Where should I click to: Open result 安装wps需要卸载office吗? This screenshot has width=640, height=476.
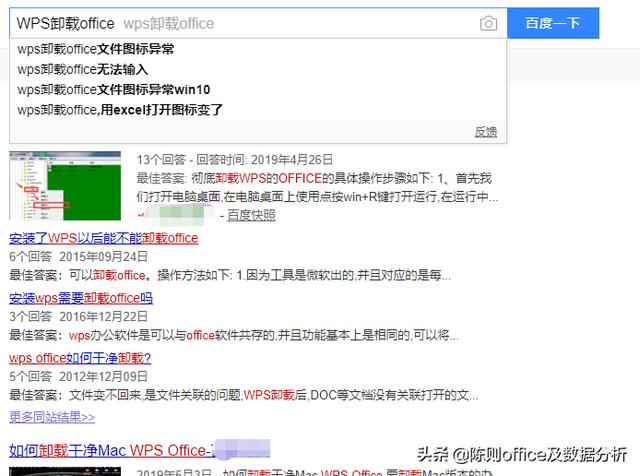click(x=81, y=298)
